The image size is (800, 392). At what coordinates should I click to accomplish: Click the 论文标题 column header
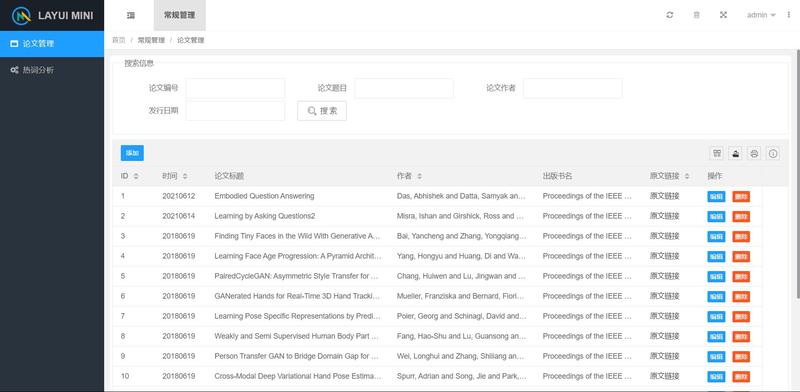[x=229, y=176]
